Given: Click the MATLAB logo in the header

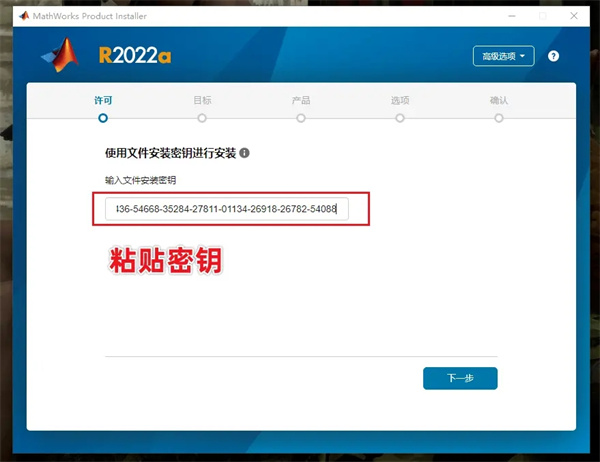Looking at the screenshot, I should tap(60, 55).
